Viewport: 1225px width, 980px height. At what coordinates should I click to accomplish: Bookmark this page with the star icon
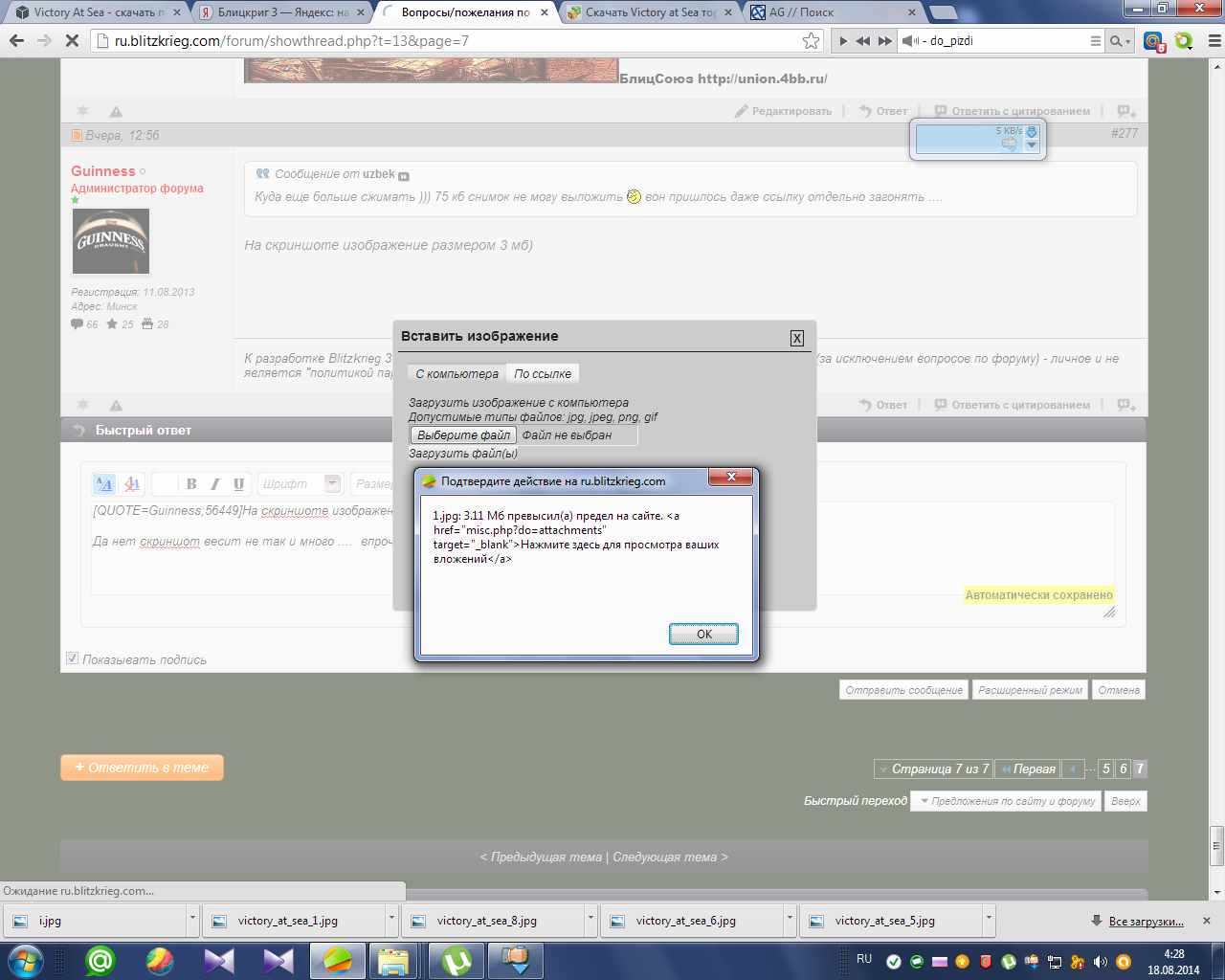pos(812,40)
